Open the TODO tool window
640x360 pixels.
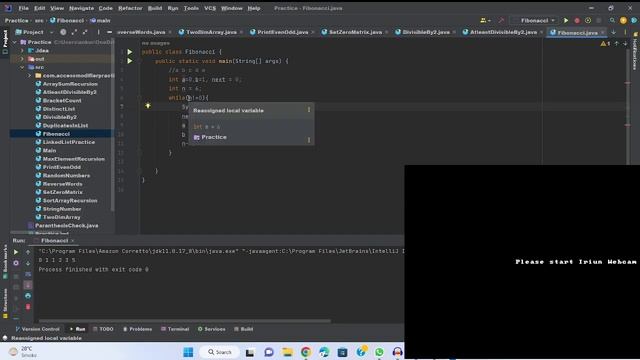[103, 329]
